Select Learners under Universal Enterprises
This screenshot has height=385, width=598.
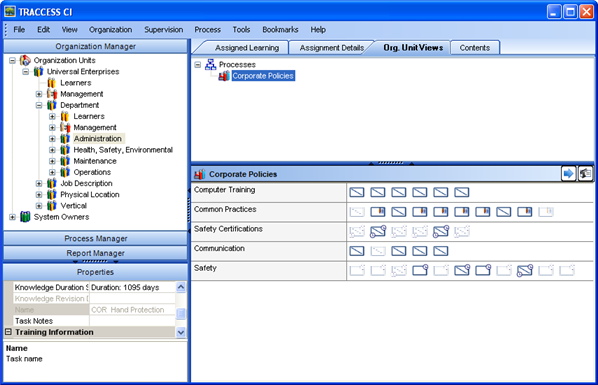click(x=76, y=83)
